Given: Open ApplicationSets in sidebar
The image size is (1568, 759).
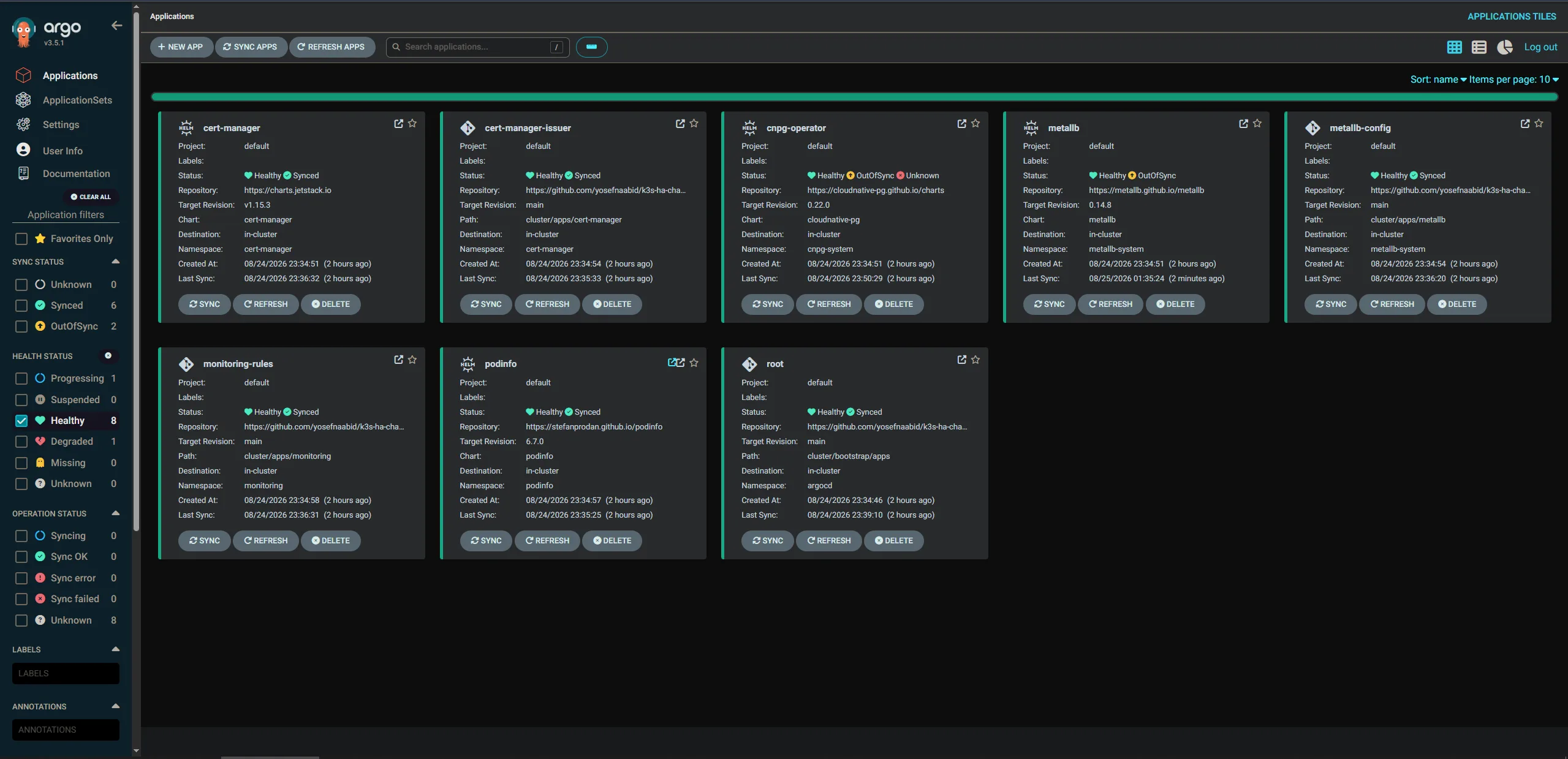Looking at the screenshot, I should pyautogui.click(x=77, y=100).
